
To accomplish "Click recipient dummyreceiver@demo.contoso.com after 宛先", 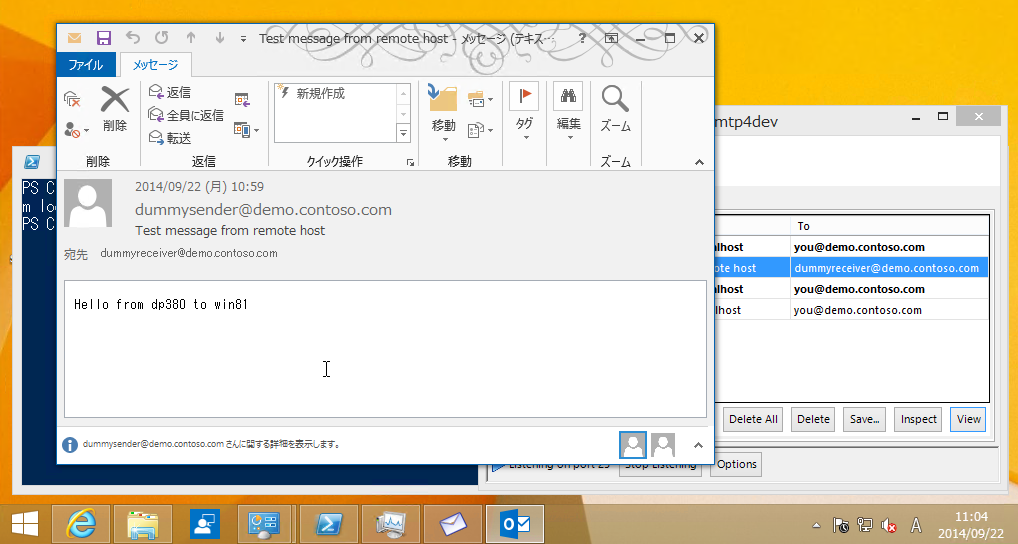I will click(189, 253).
